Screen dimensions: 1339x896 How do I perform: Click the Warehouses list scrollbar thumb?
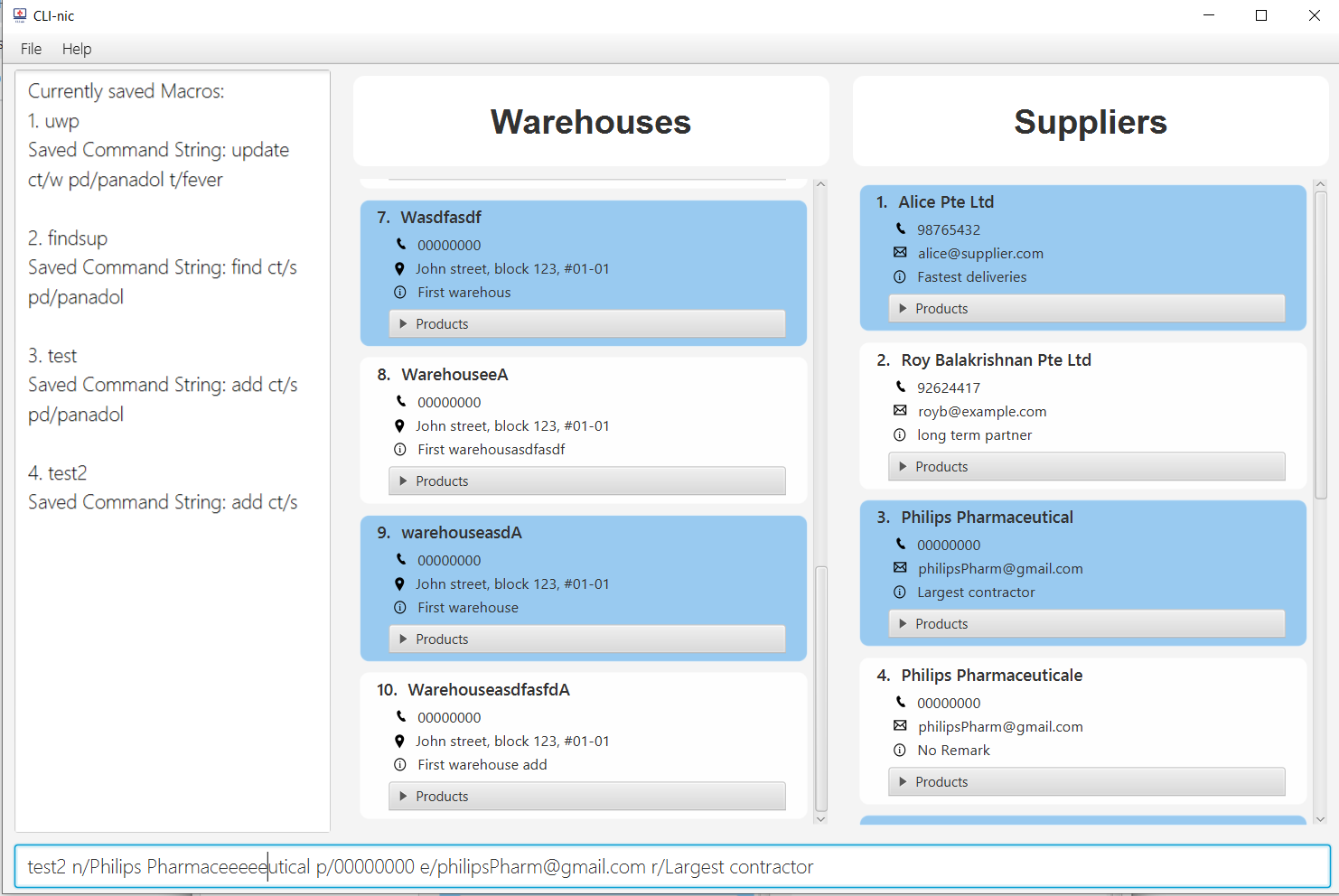coord(820,688)
